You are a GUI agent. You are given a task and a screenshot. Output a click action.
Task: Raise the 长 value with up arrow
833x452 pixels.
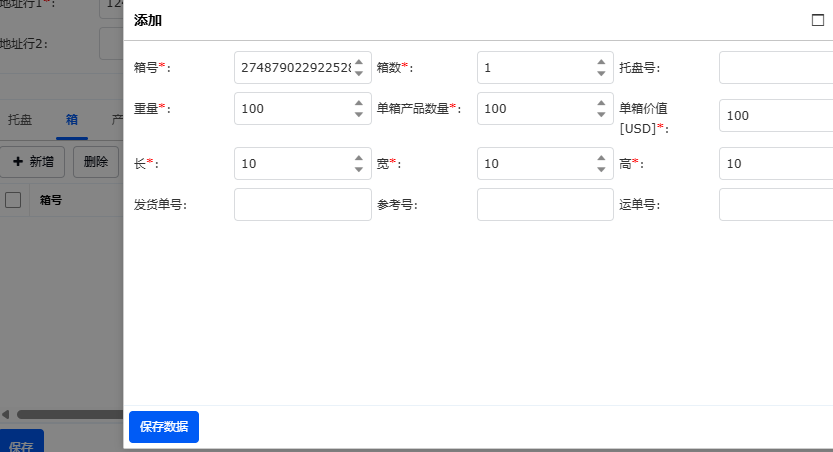359,157
